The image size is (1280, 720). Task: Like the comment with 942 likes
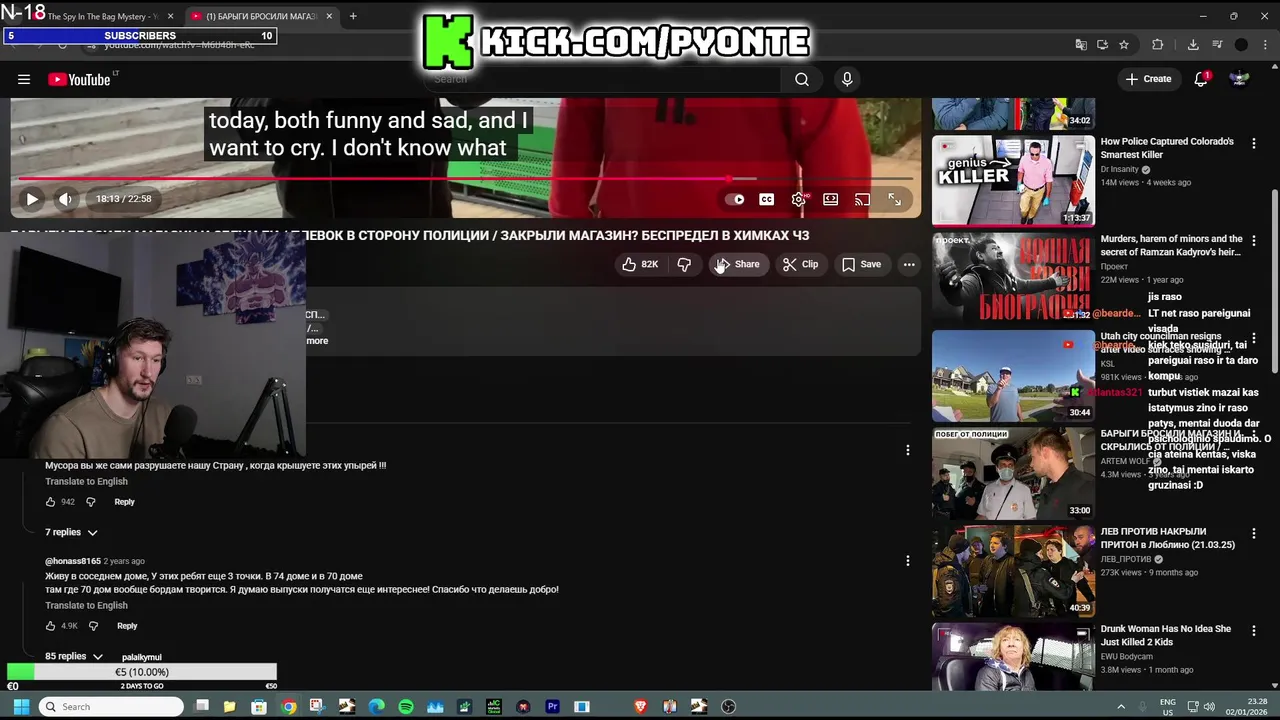click(50, 502)
